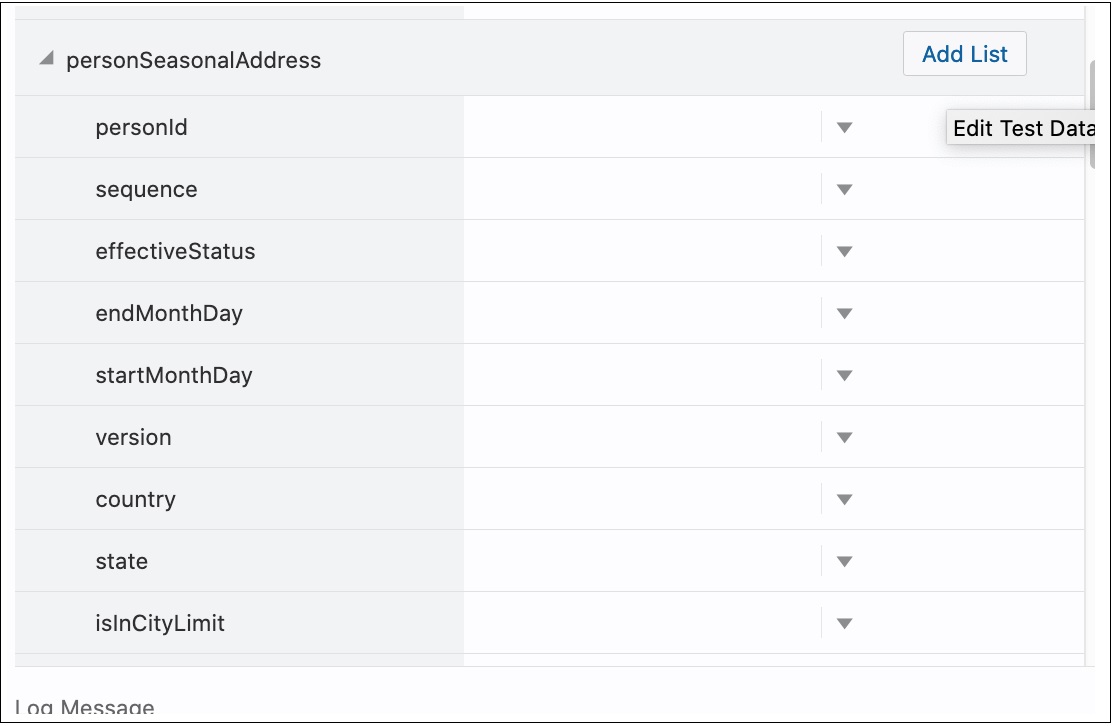Click the vertical scrollbar thumb

1092,115
